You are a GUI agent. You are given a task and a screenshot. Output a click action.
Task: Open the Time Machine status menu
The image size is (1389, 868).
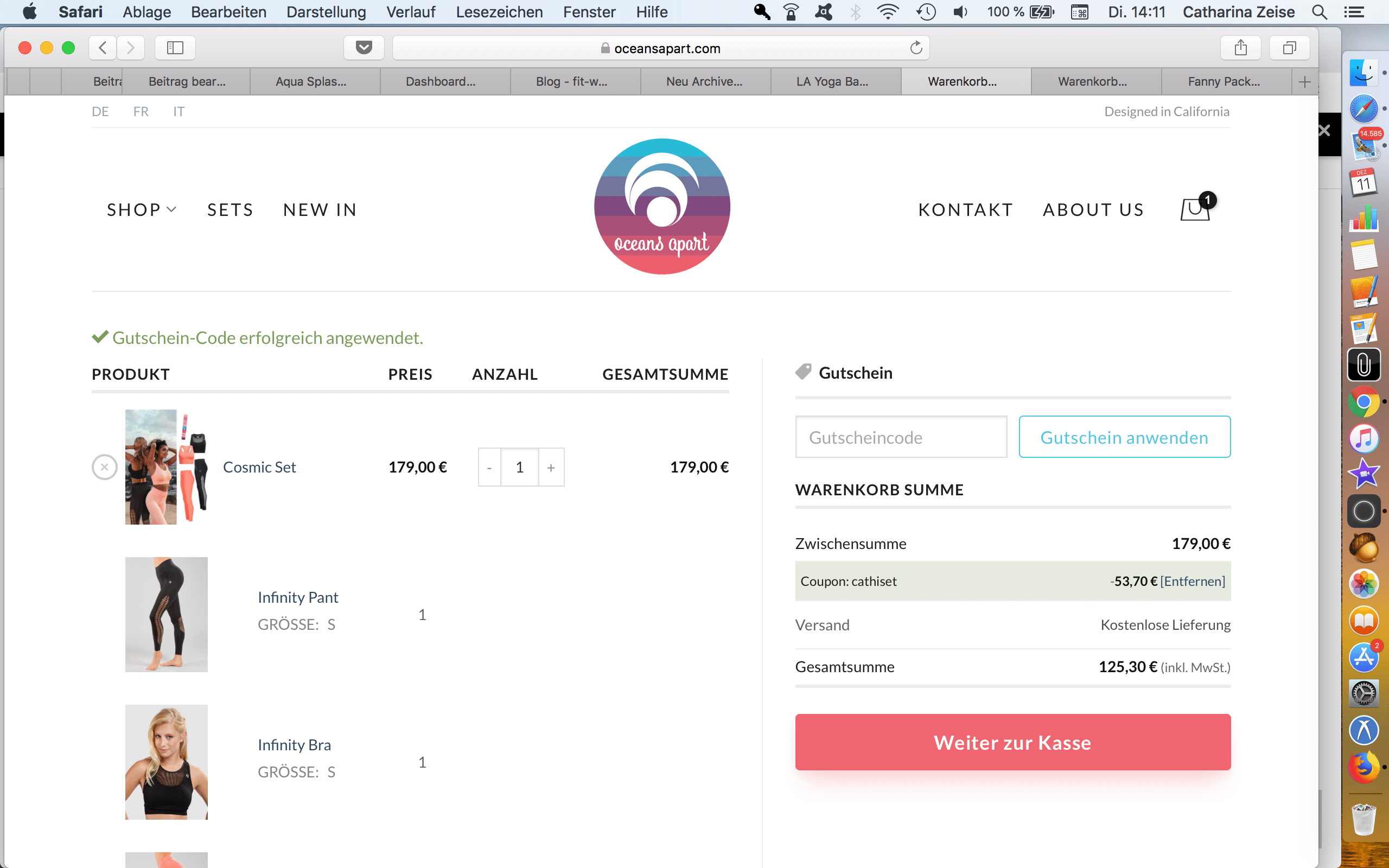pyautogui.click(x=926, y=12)
